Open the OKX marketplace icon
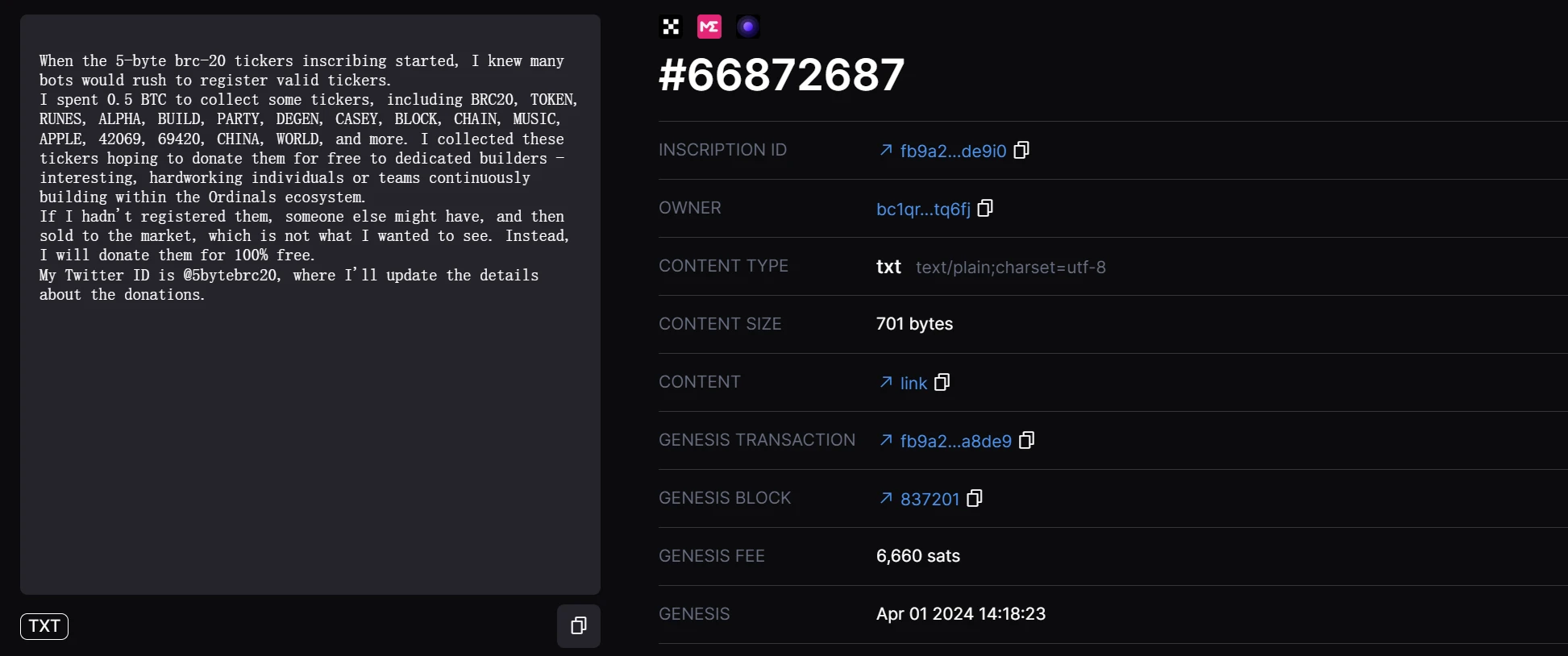Image resolution: width=1568 pixels, height=656 pixels. point(670,27)
